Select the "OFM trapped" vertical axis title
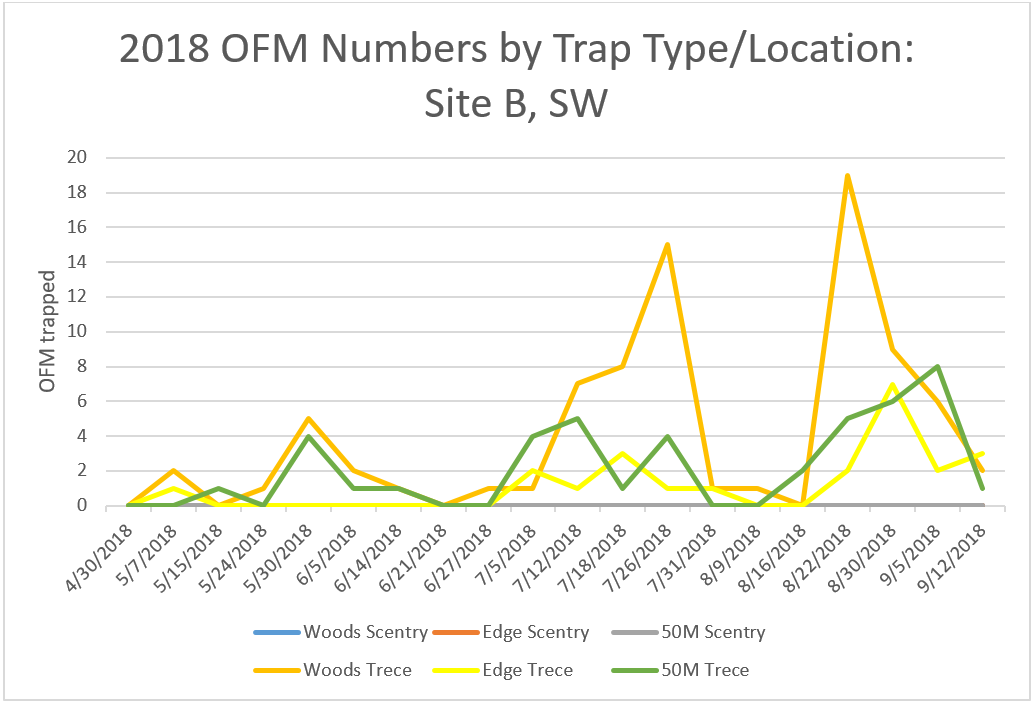This screenshot has width=1034, height=704. click(x=47, y=332)
